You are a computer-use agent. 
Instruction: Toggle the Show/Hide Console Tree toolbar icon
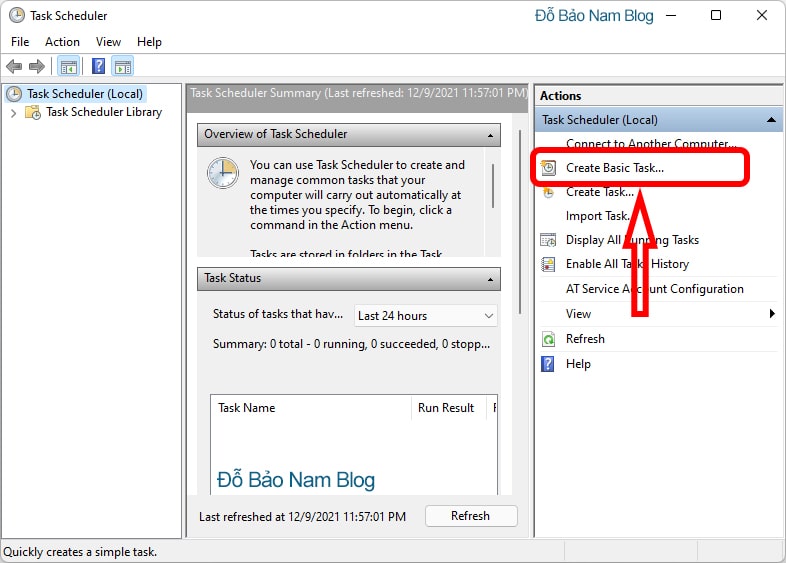(x=69, y=66)
